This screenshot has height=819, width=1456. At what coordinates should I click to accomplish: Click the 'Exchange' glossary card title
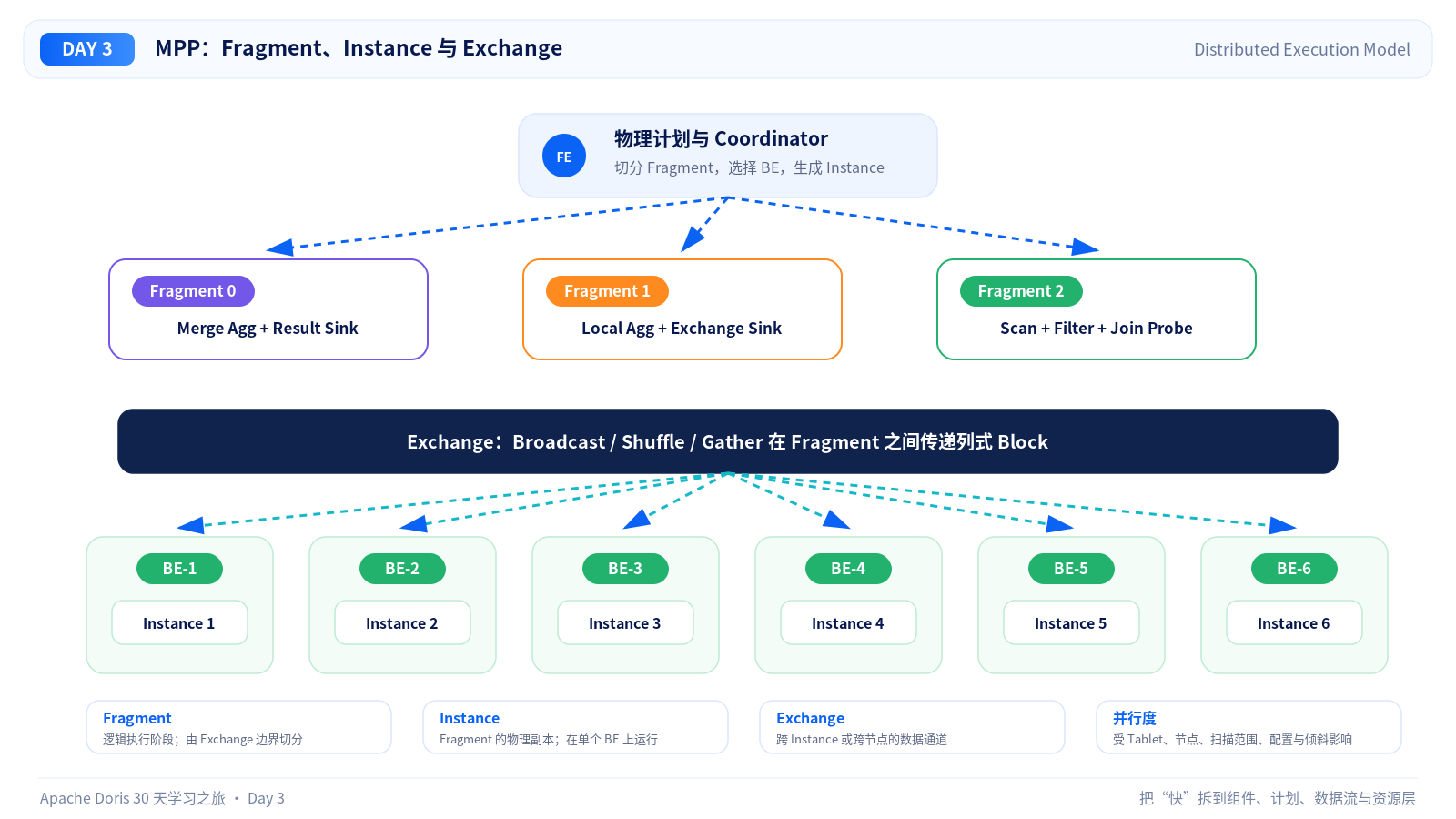click(x=810, y=718)
